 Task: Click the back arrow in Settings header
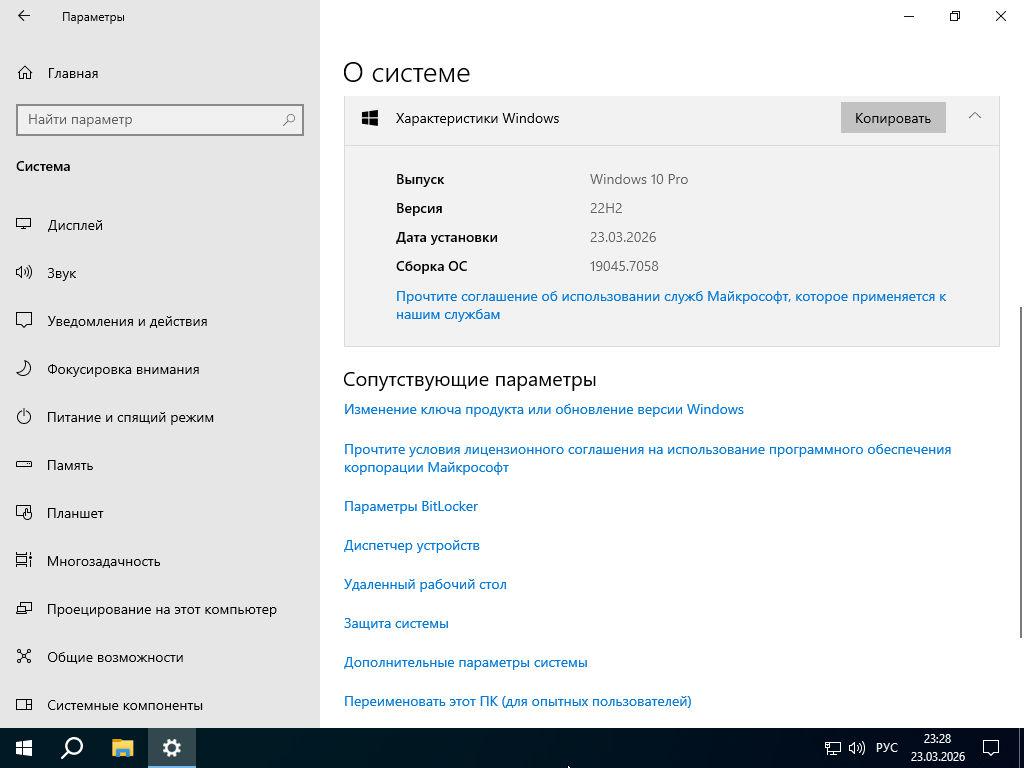coord(24,16)
